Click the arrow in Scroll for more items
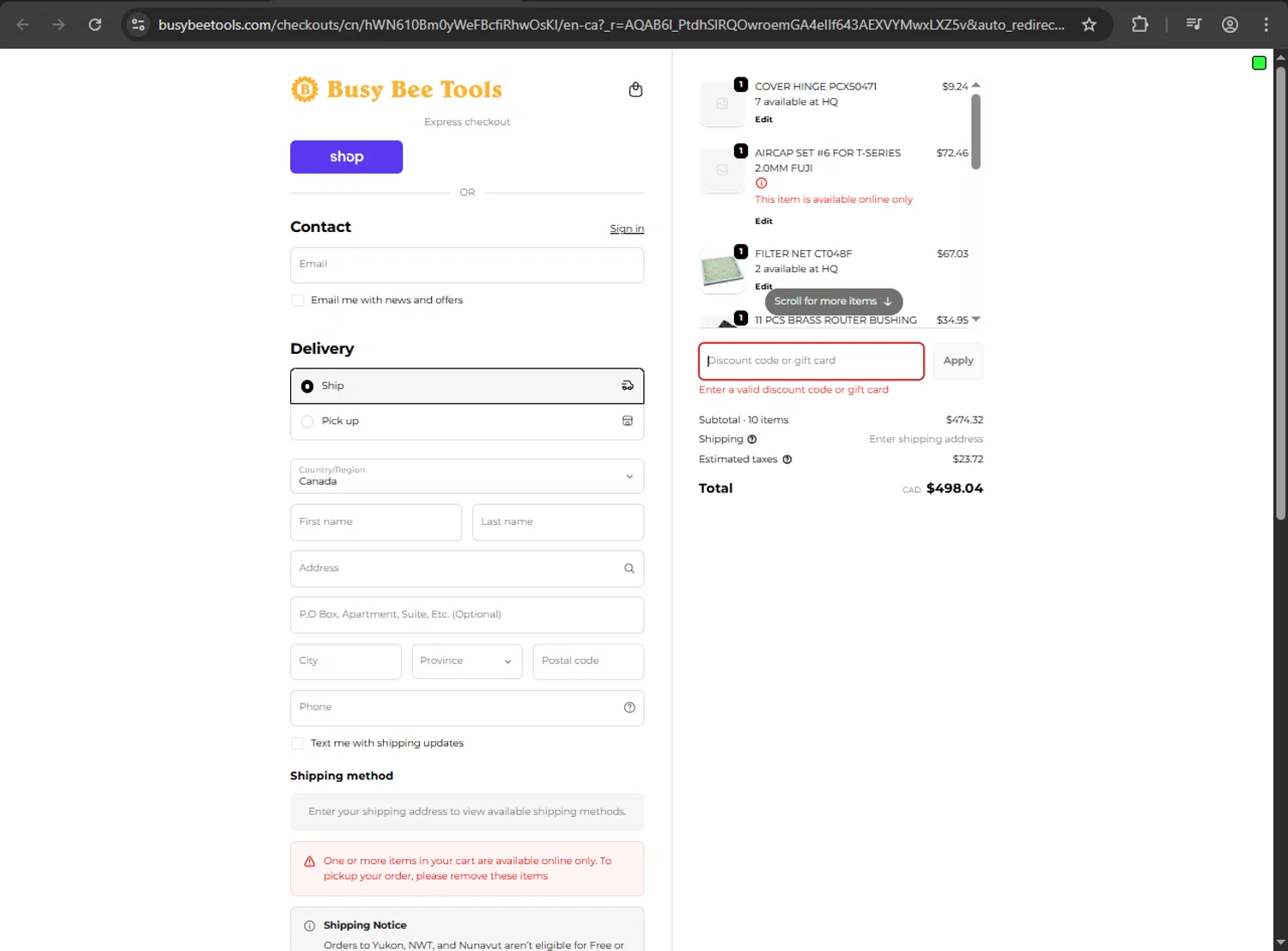Screen dimensions: 1288x951 pyautogui.click(x=888, y=302)
